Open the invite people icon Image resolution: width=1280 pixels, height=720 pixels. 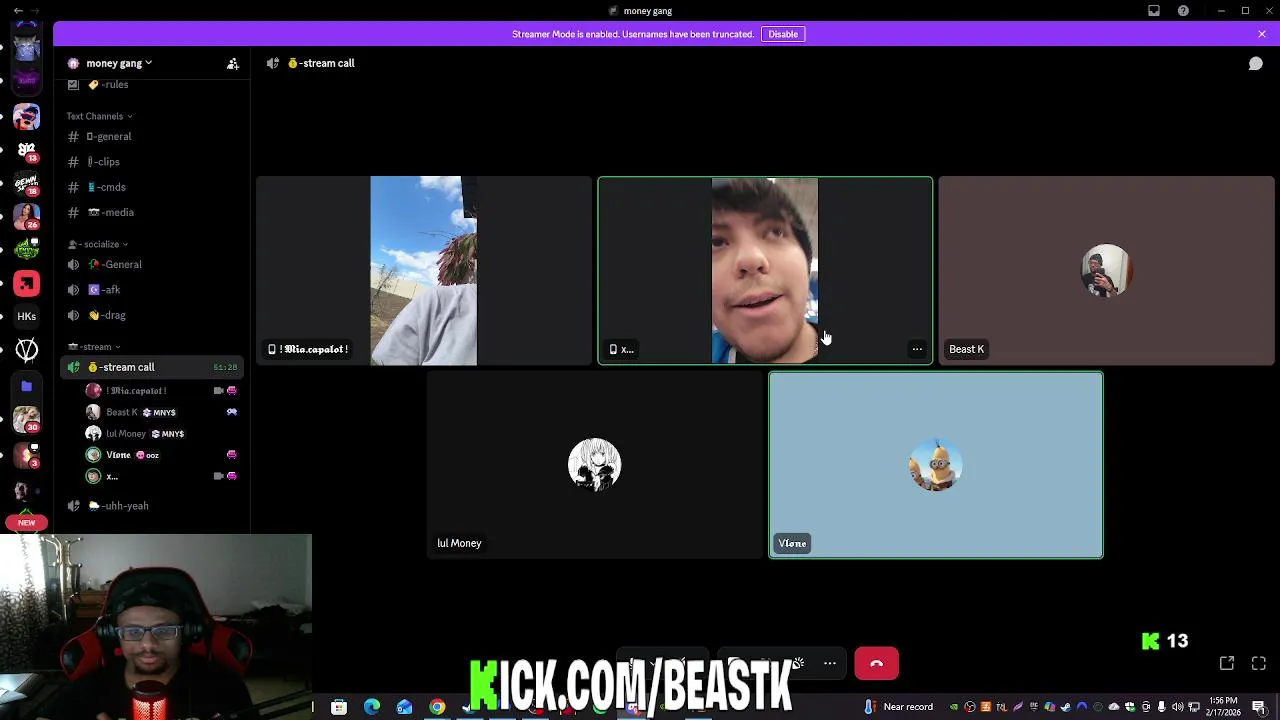pyautogui.click(x=233, y=63)
